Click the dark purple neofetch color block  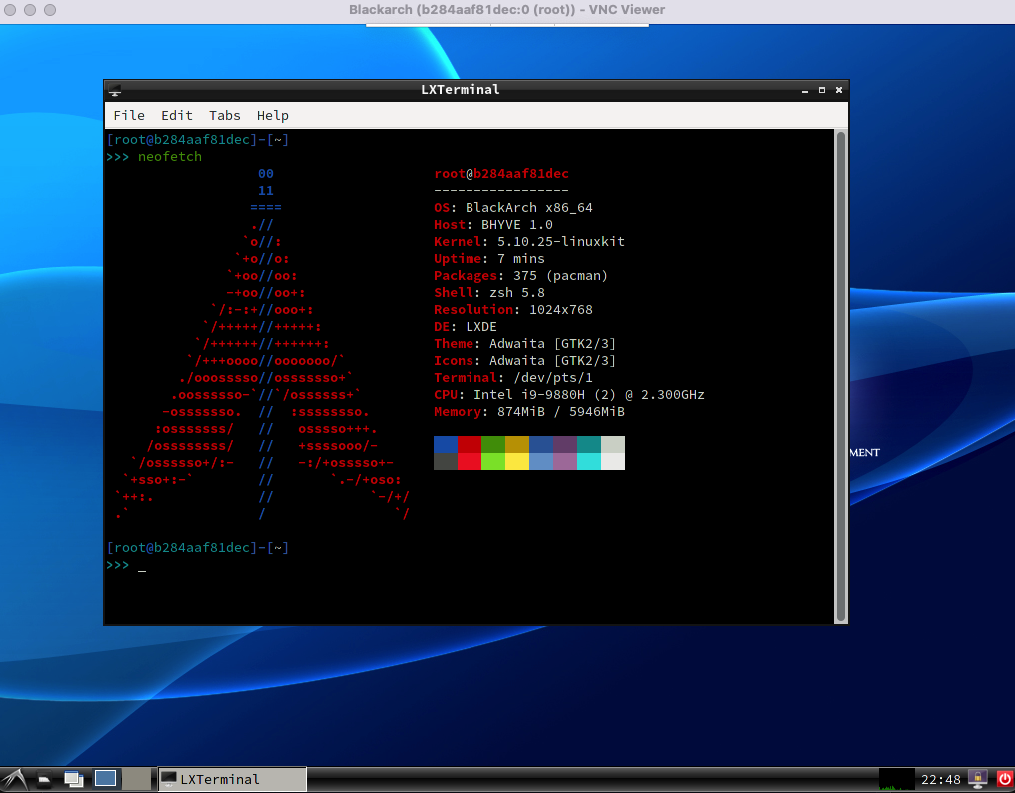point(564,444)
